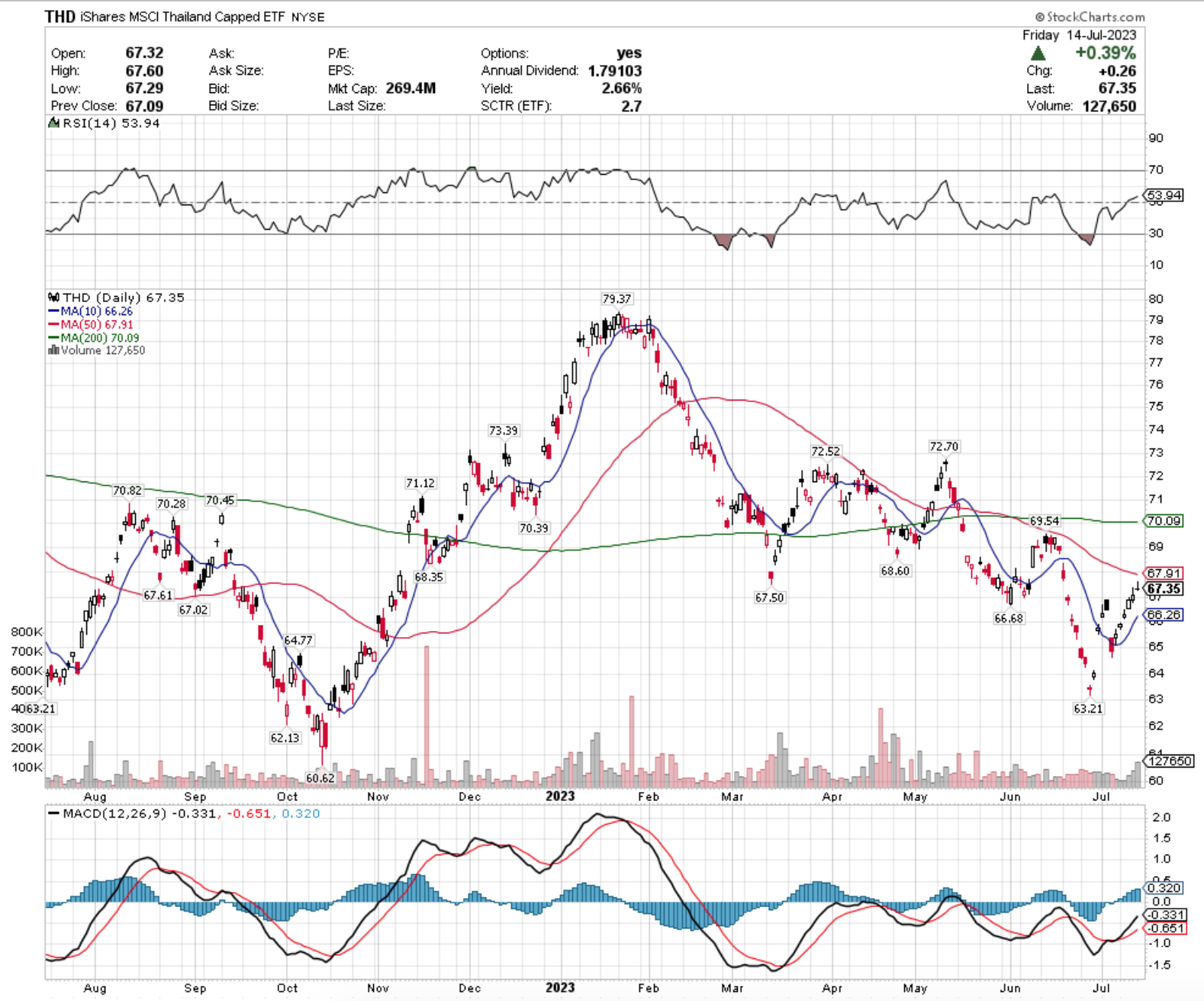Image resolution: width=1204 pixels, height=1001 pixels.
Task: Click the MACD(12,26,9) indicator label
Action: pos(116,814)
